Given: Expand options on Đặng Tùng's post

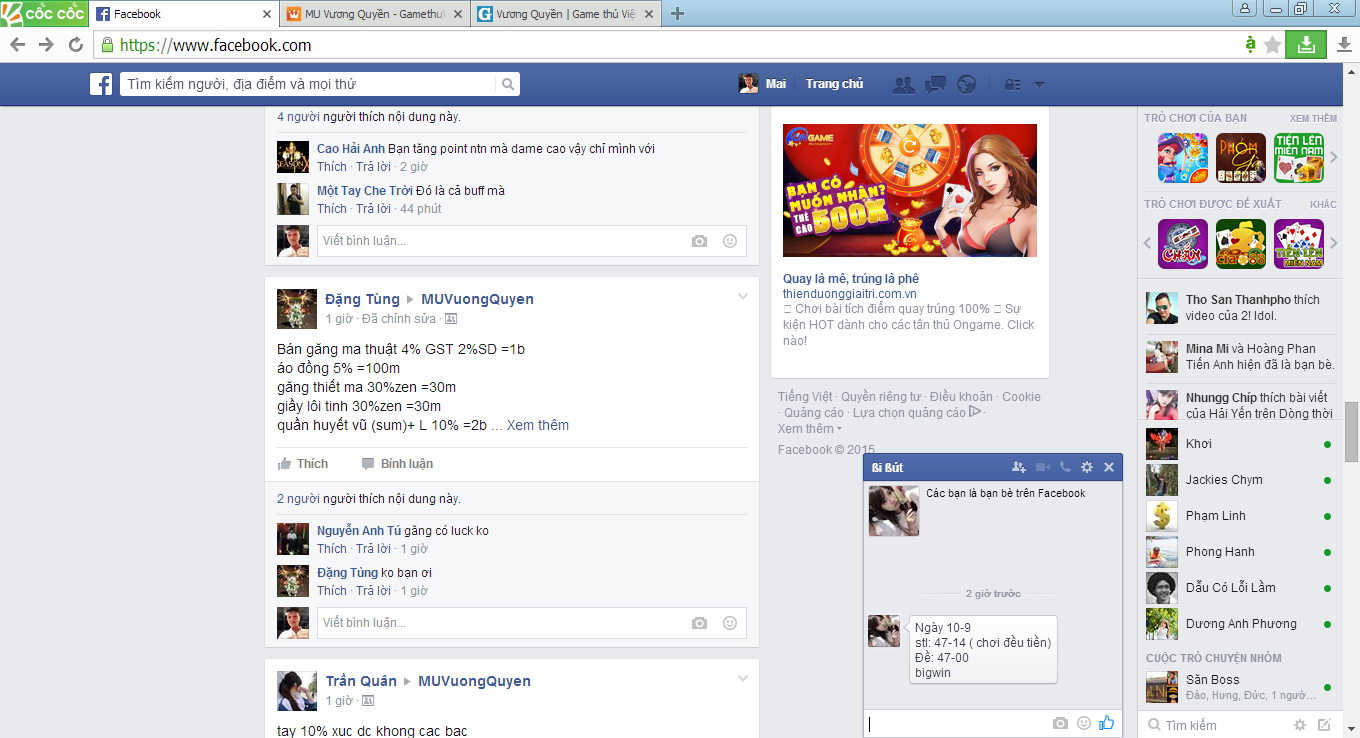Looking at the screenshot, I should [742, 296].
